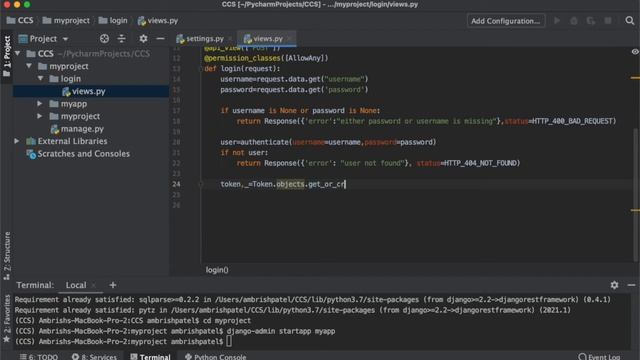The image size is (640, 360).
Task: Click the CCS breadcrumb
Action: 20,20
